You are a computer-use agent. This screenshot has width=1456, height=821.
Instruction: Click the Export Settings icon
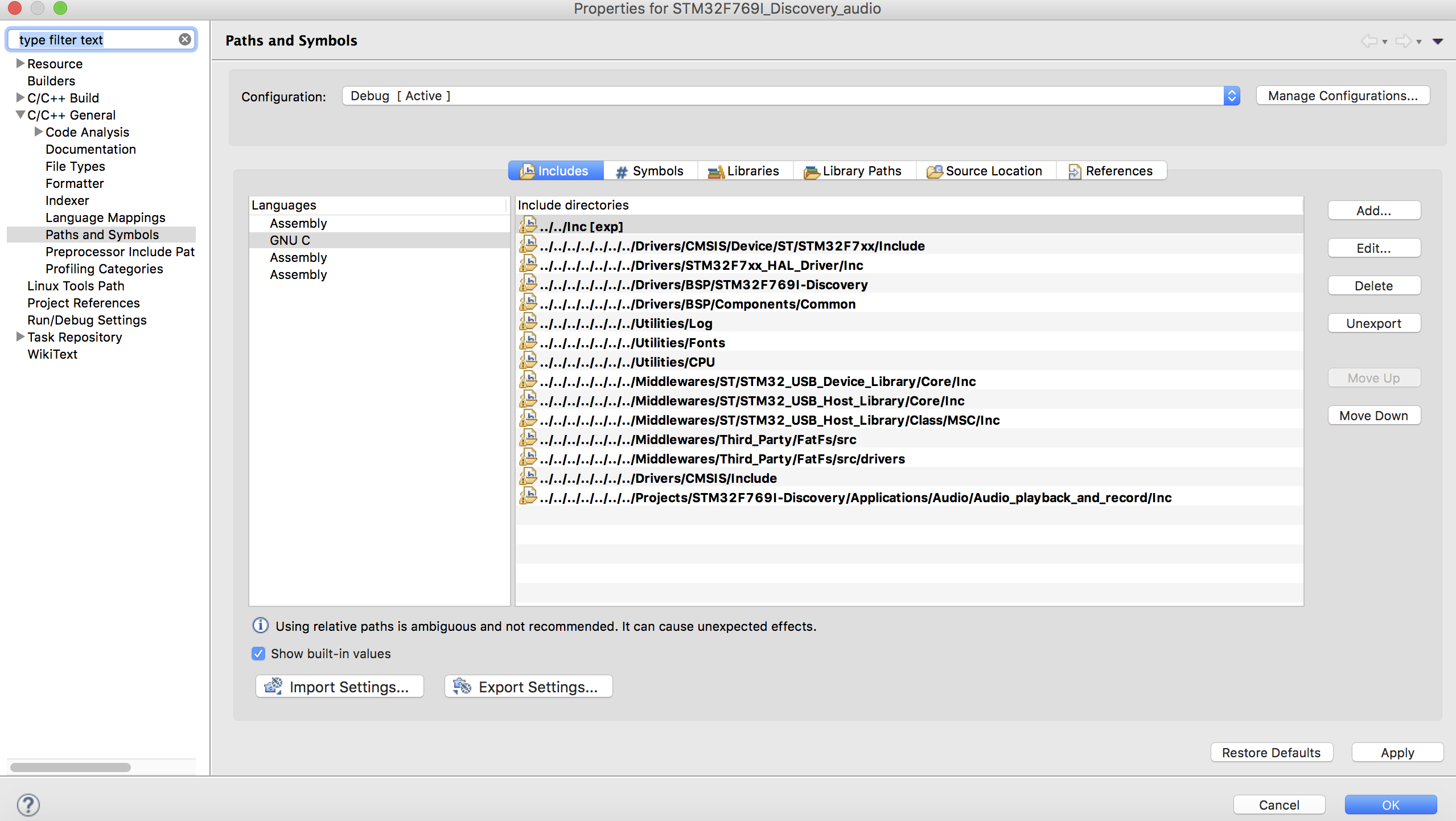462,687
